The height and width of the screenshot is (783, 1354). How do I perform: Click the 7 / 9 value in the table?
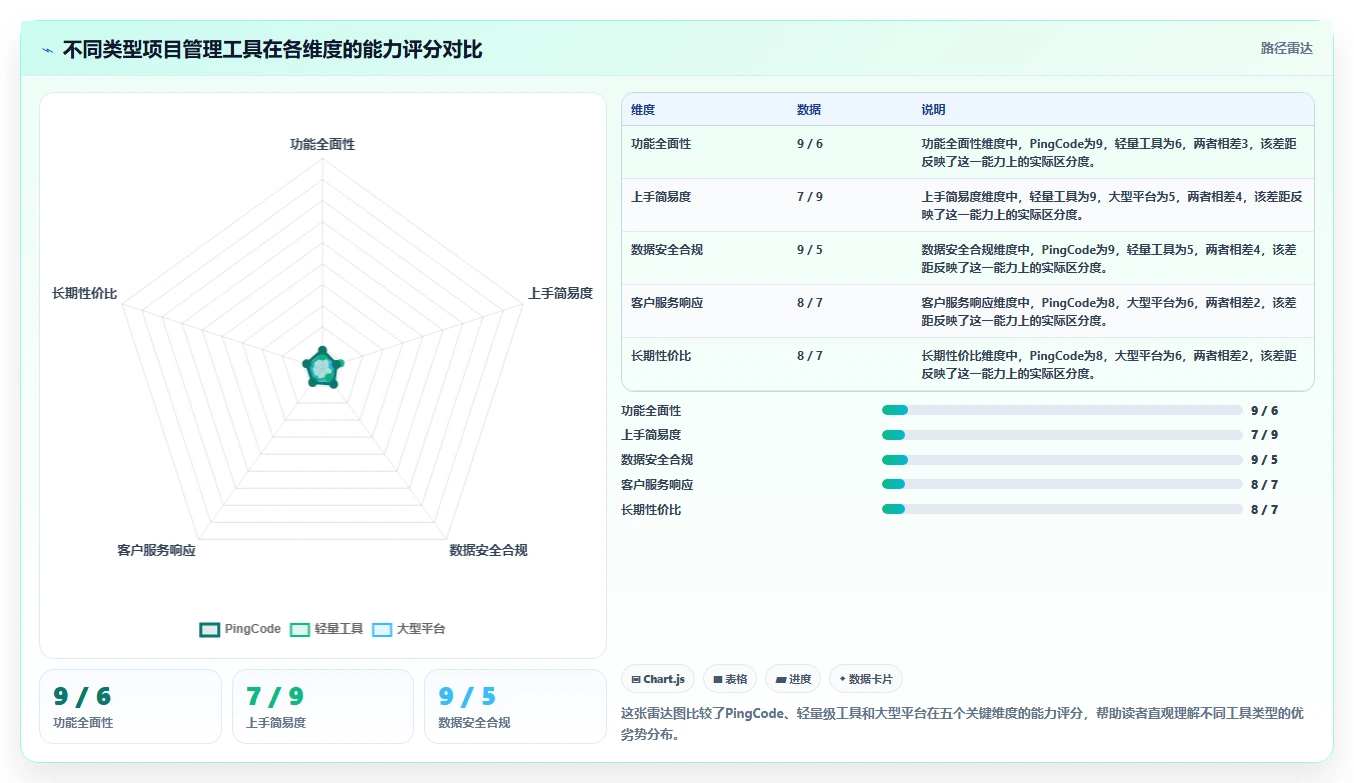pyautogui.click(x=810, y=197)
